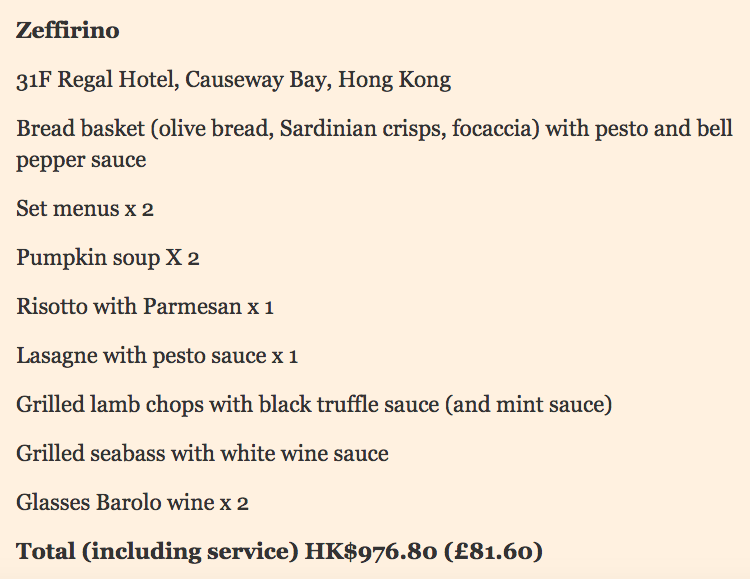
Task: Click the Total including service line
Action: (279, 552)
